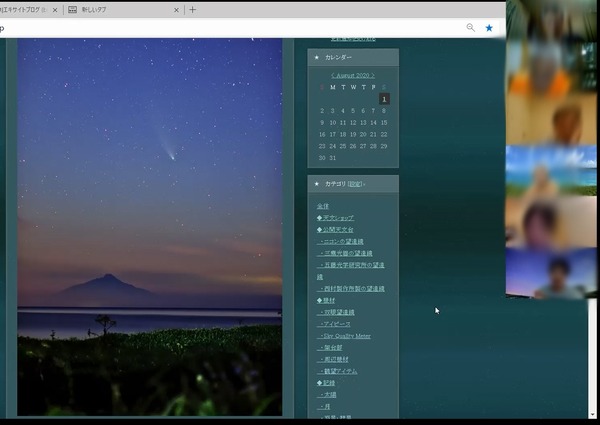Open the 月 category link
The height and width of the screenshot is (425, 600).
(324, 406)
